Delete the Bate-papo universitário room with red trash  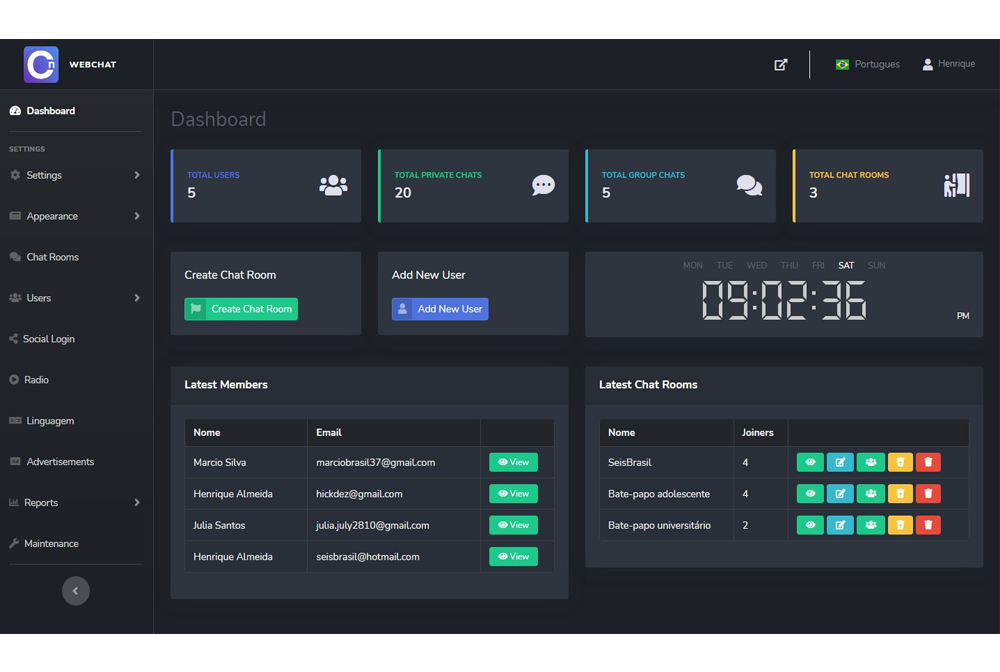(928, 525)
